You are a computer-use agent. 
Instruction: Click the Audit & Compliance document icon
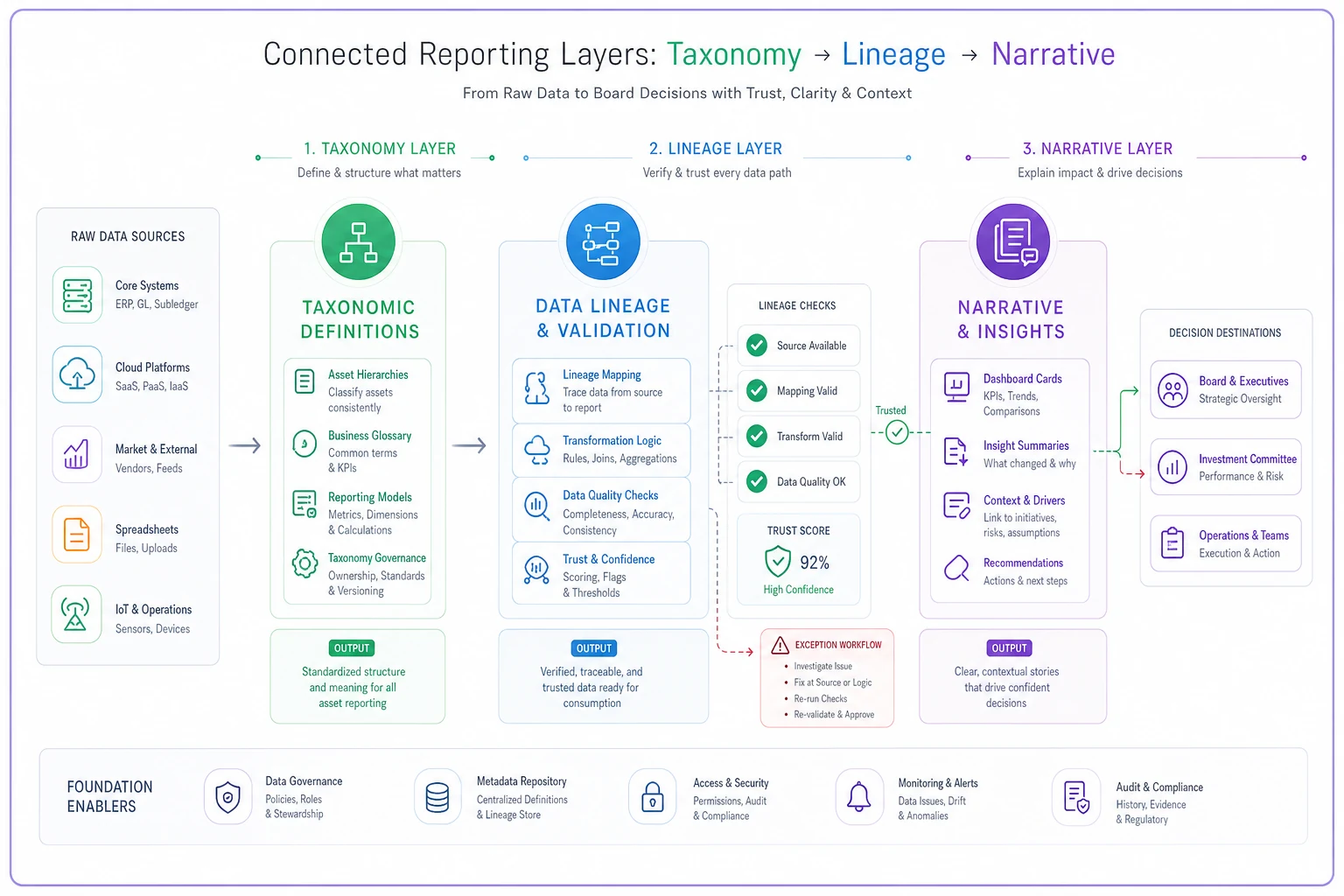point(1076,796)
